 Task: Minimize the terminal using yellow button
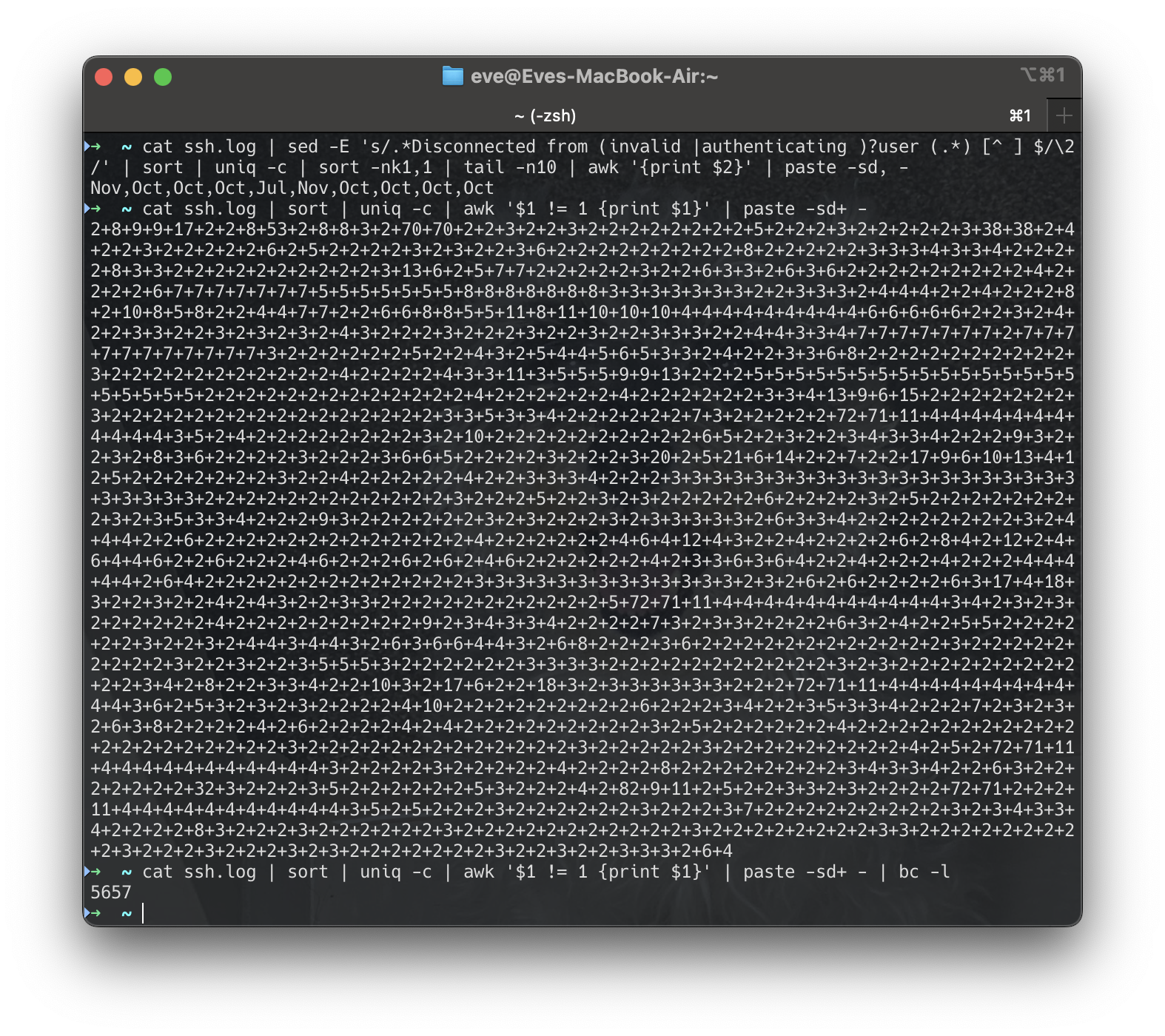pyautogui.click(x=133, y=77)
